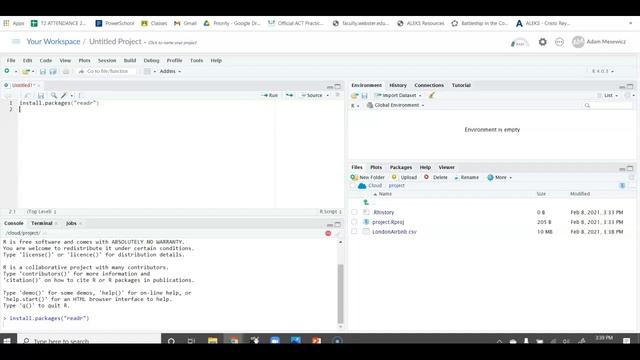The height and width of the screenshot is (360, 640).
Task: Switch to the History tab
Action: [x=398, y=85]
